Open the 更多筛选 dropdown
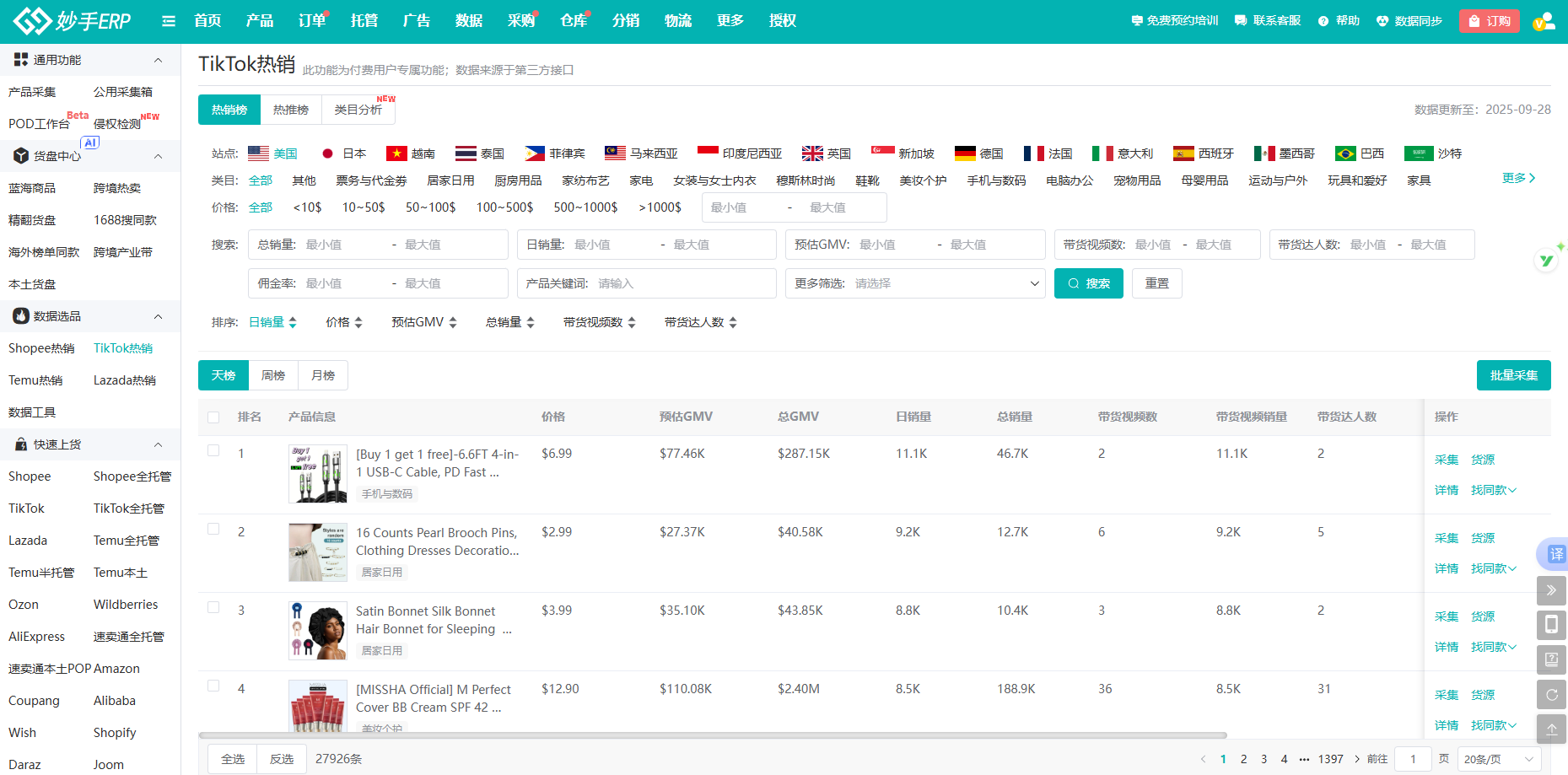The image size is (1568, 775). (915, 283)
